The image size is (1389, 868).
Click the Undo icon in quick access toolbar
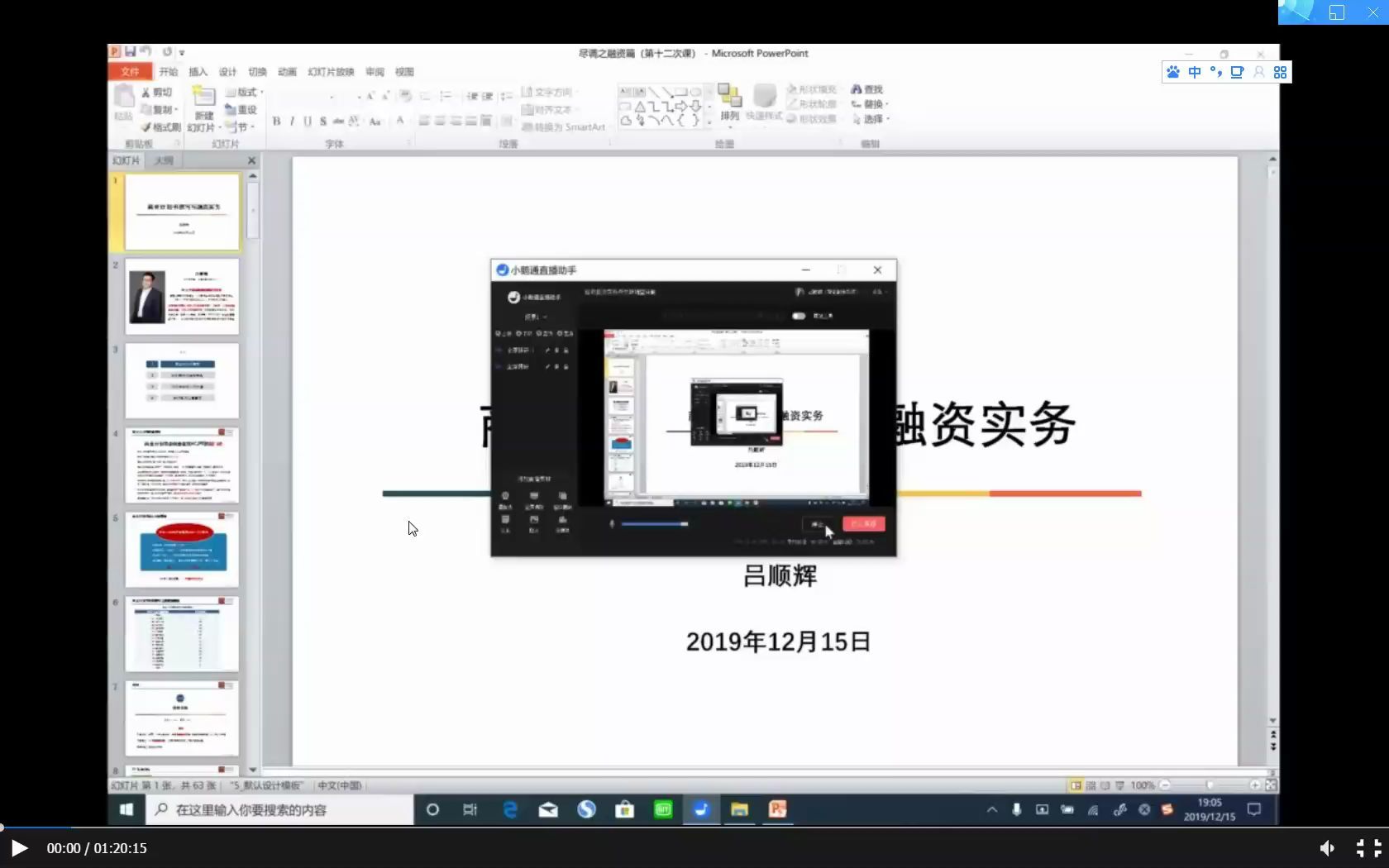(x=145, y=51)
